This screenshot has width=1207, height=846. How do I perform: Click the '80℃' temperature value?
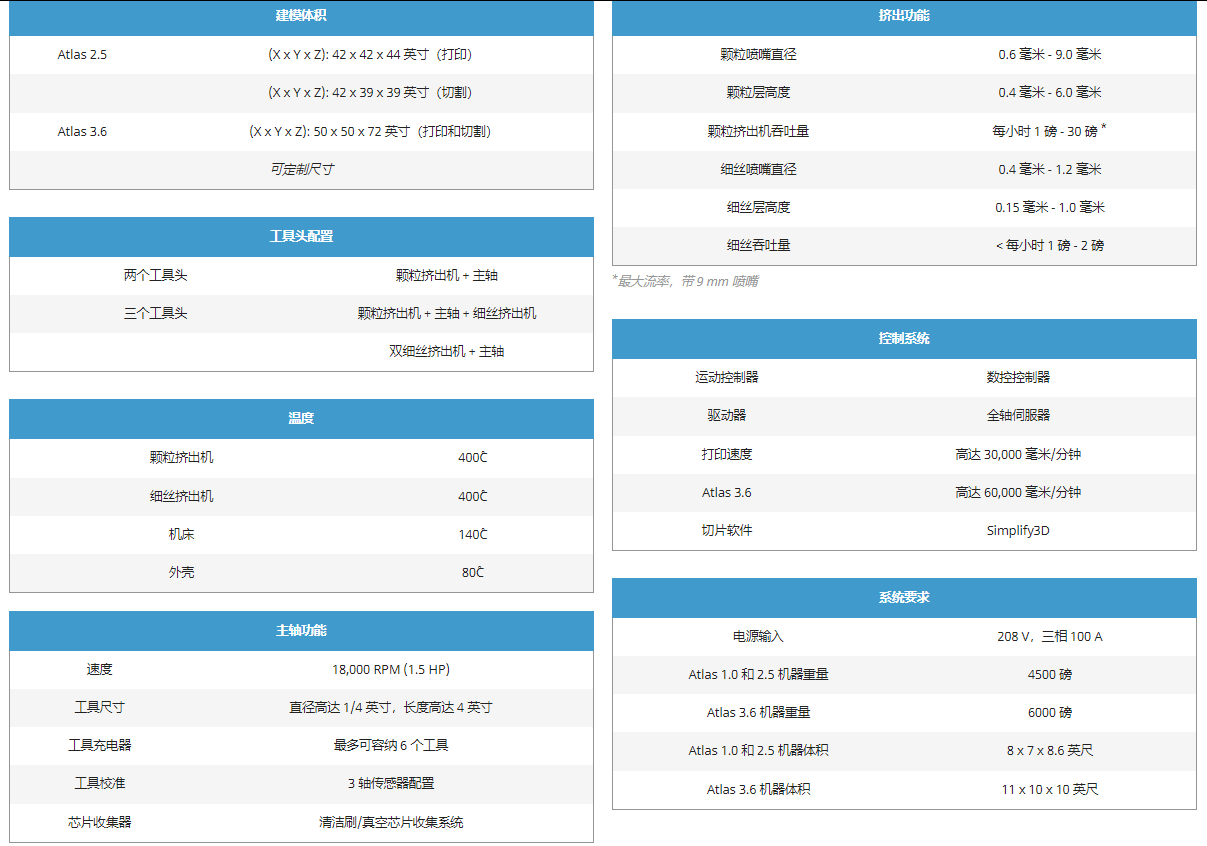click(473, 573)
